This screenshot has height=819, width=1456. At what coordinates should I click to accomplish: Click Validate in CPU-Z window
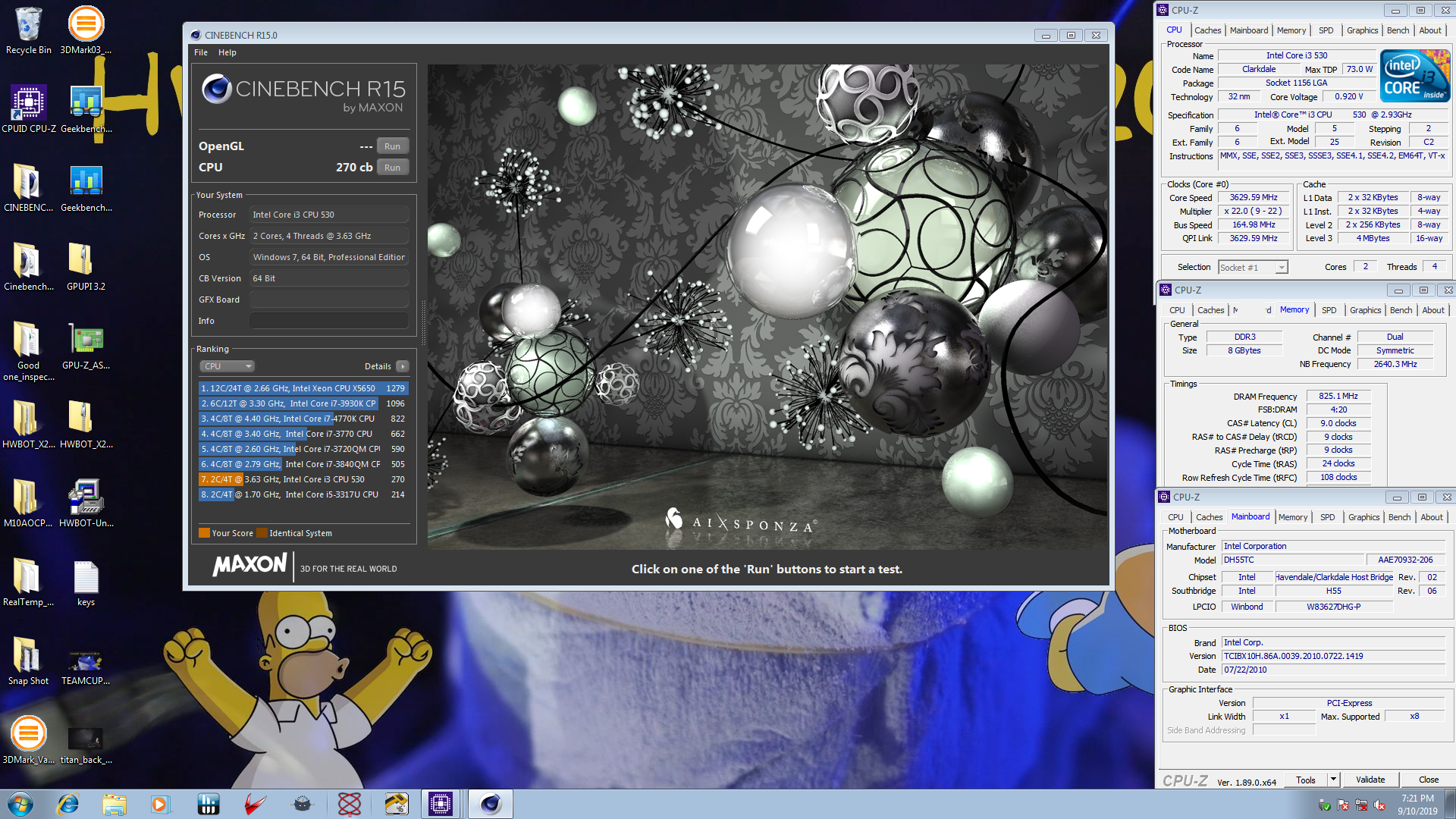pyautogui.click(x=1370, y=780)
